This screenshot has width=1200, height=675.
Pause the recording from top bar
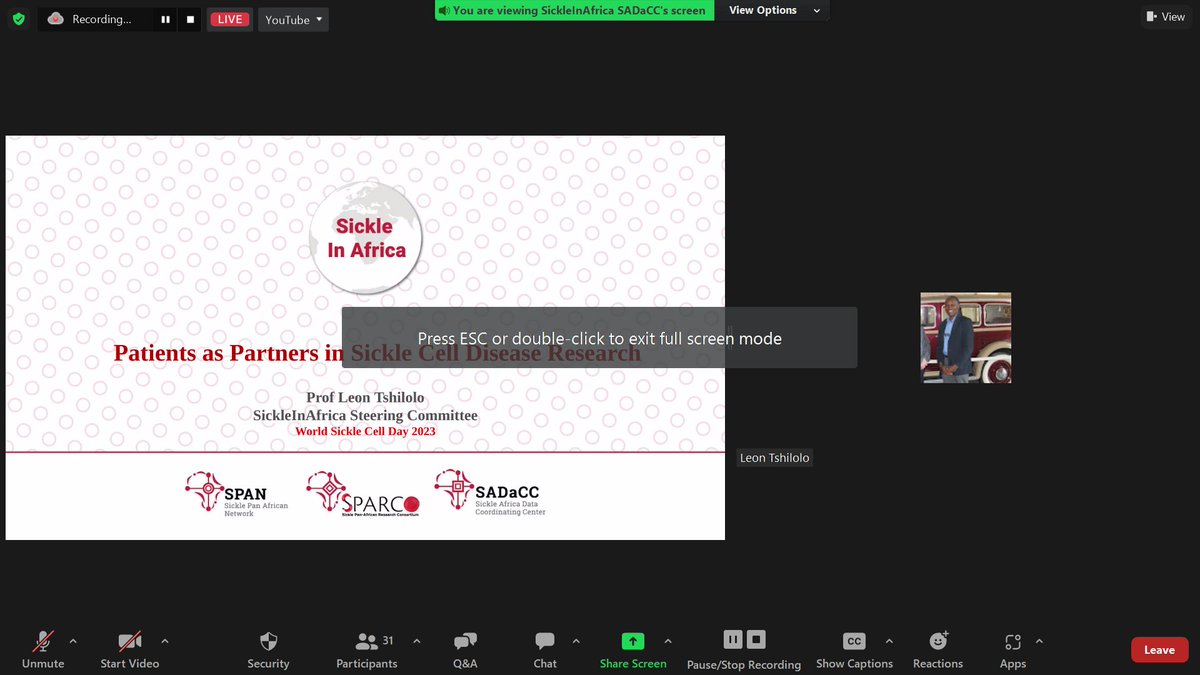click(x=167, y=19)
